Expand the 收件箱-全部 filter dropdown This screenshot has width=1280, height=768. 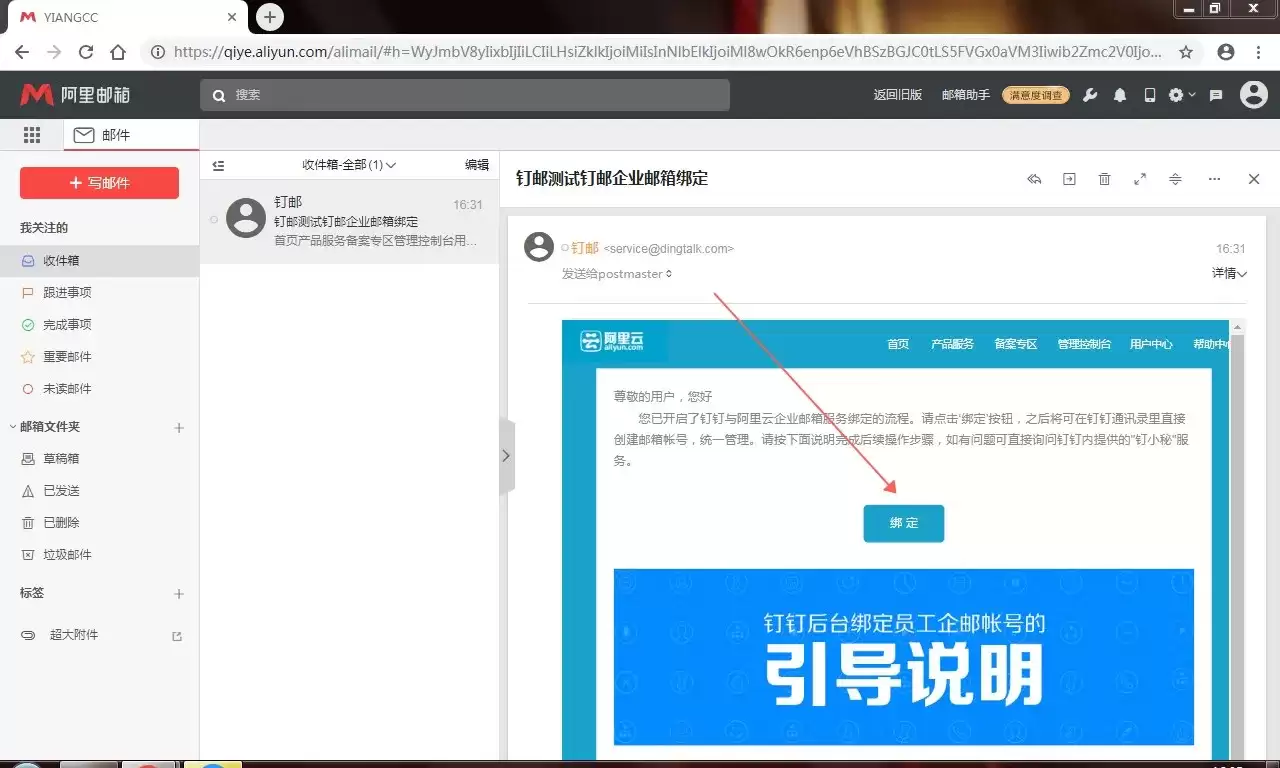tap(349, 165)
